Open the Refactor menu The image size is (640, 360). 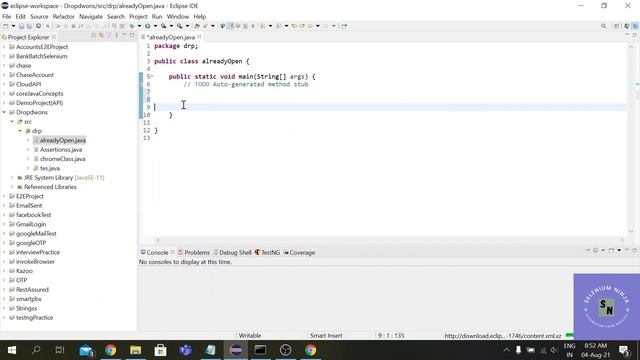click(64, 16)
